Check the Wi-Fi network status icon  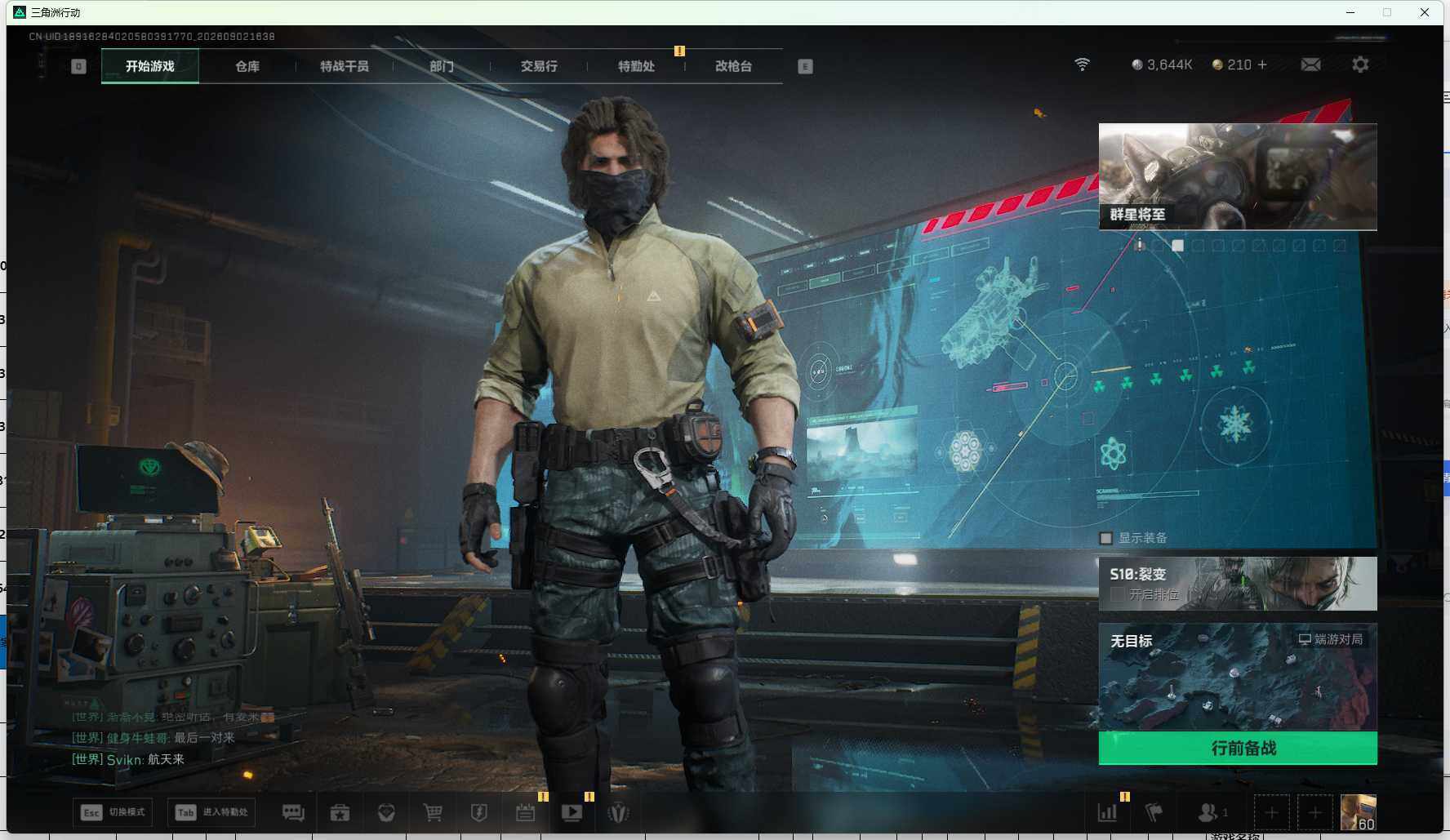click(1082, 64)
